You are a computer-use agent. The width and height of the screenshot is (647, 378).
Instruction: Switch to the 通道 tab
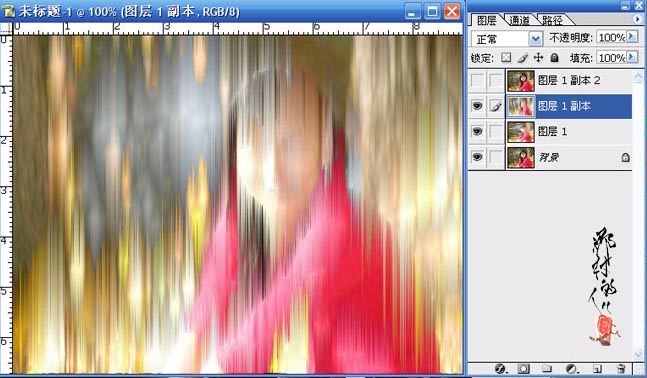click(519, 20)
